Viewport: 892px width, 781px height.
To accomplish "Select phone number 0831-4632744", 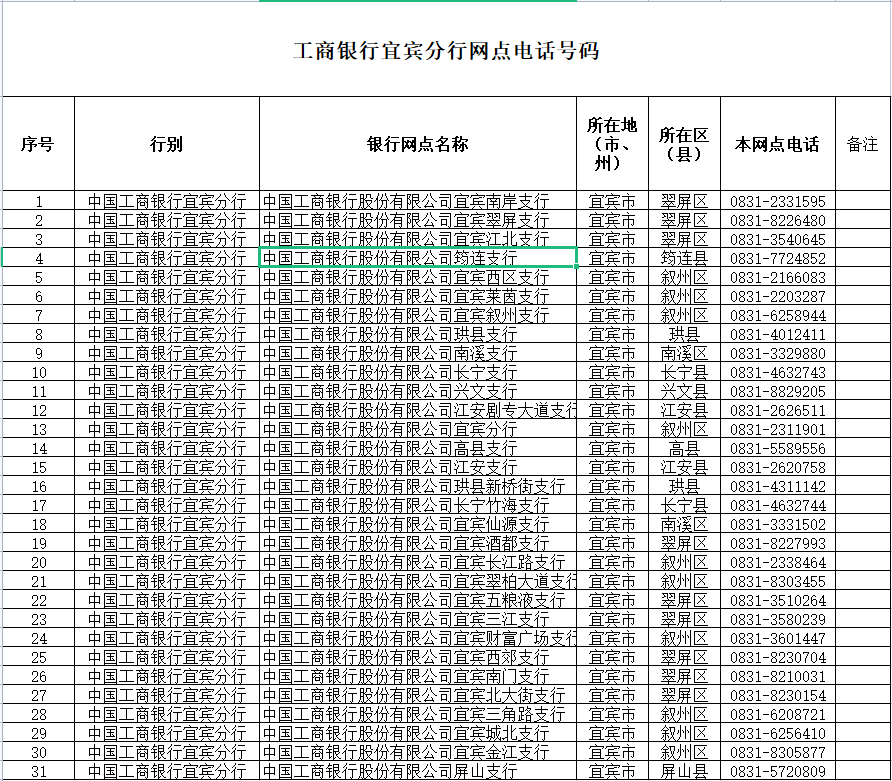I will click(x=778, y=505).
